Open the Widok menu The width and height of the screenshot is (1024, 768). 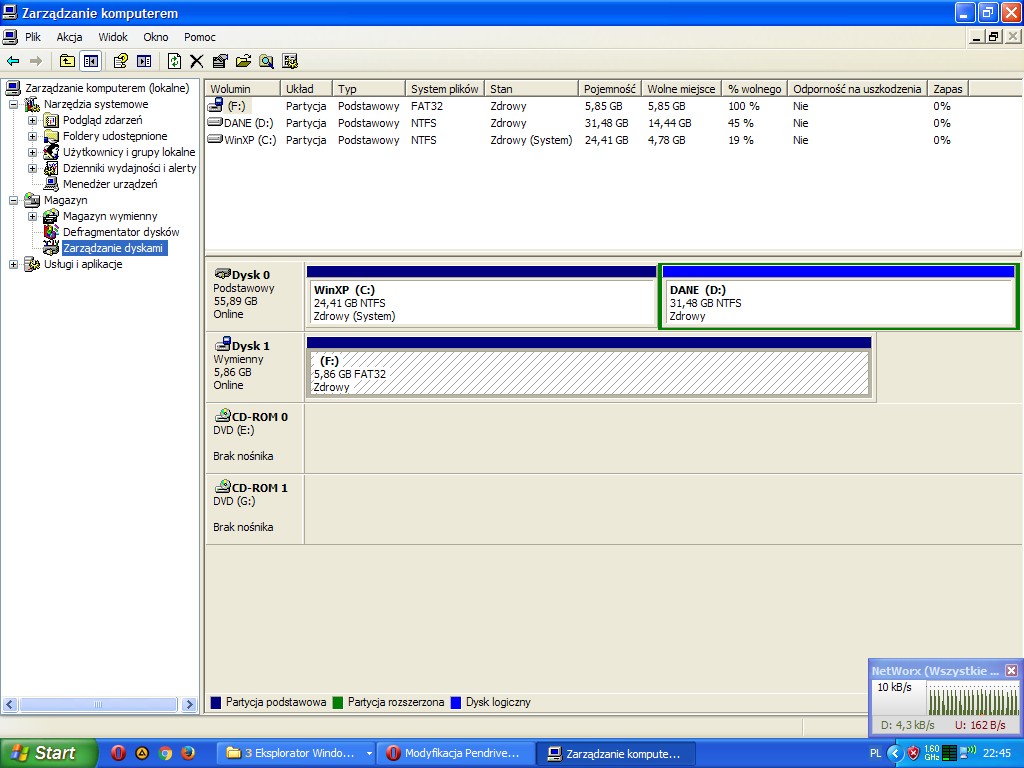pos(113,37)
